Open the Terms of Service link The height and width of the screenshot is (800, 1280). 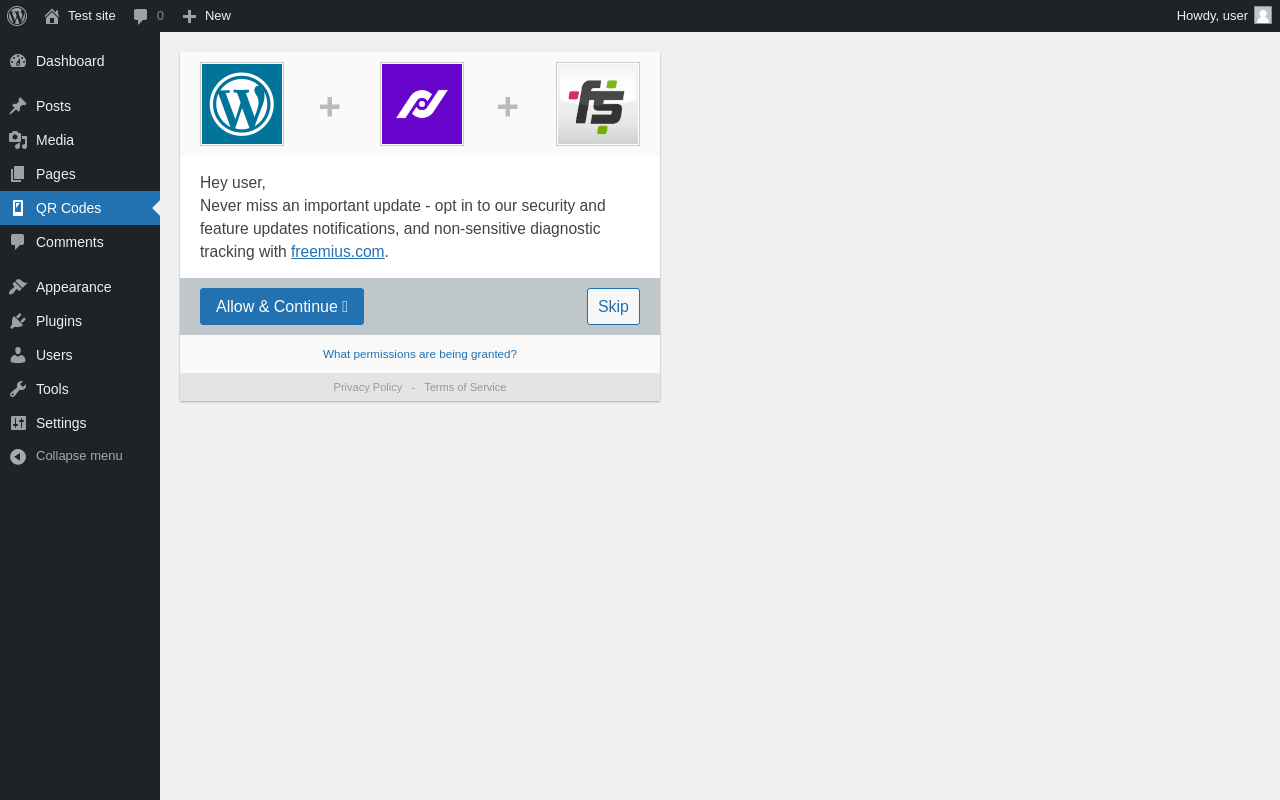(x=465, y=387)
